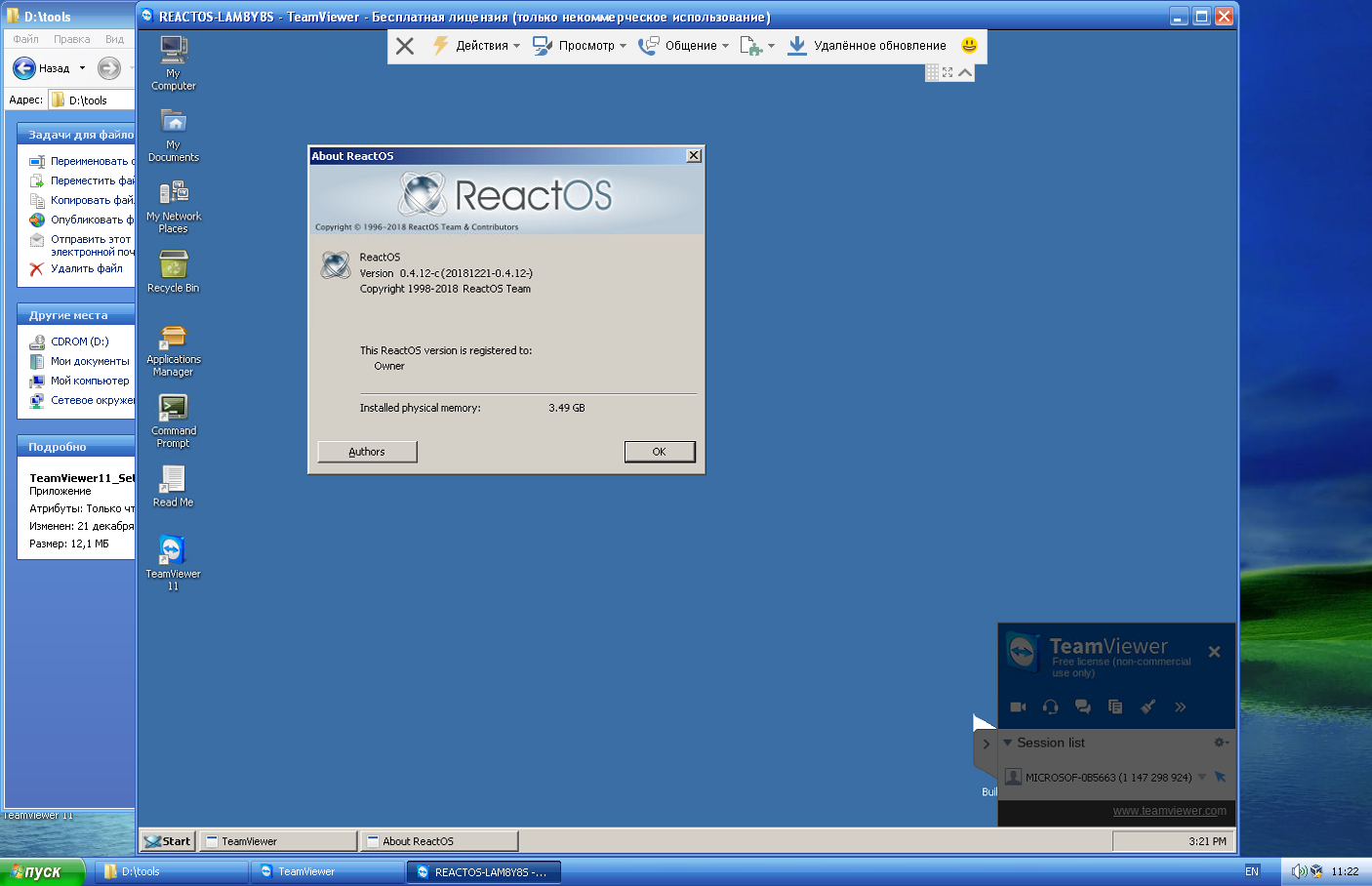
Task: Click Authors button in About ReactOS
Action: click(x=367, y=452)
